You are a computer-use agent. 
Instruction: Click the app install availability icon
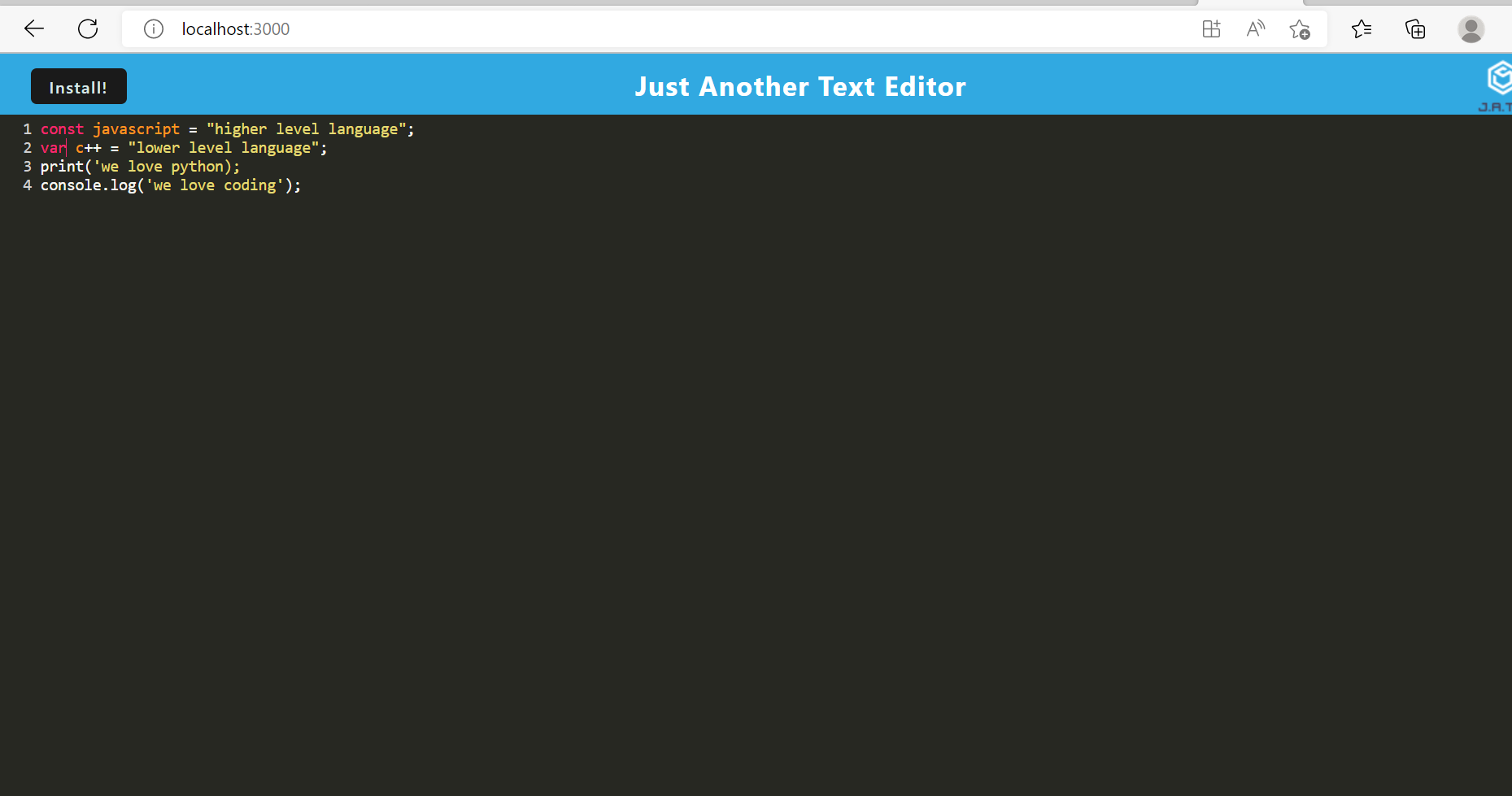1210,28
